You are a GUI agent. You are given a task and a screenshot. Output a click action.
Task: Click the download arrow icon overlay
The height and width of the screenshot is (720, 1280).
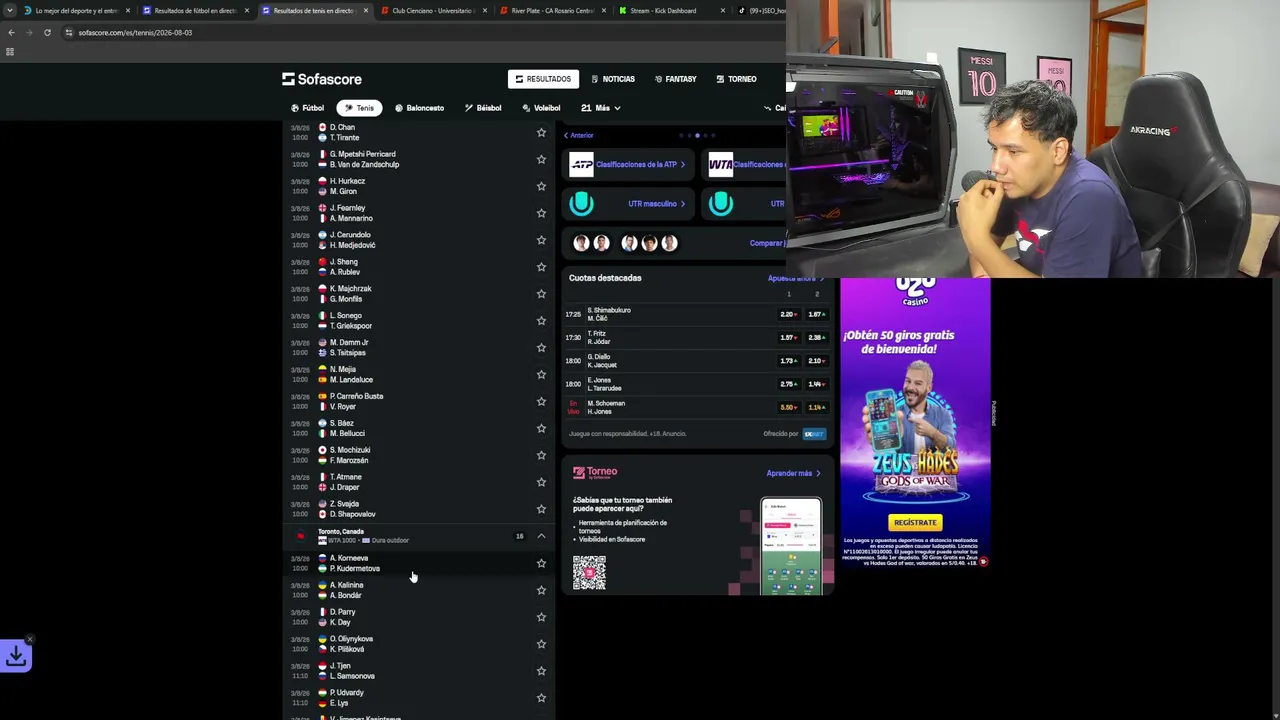[16, 656]
